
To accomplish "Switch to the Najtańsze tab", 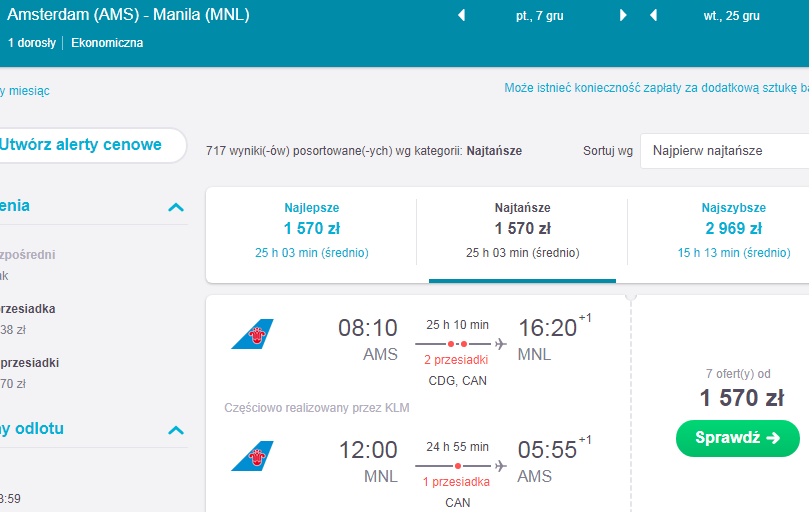I will point(522,230).
